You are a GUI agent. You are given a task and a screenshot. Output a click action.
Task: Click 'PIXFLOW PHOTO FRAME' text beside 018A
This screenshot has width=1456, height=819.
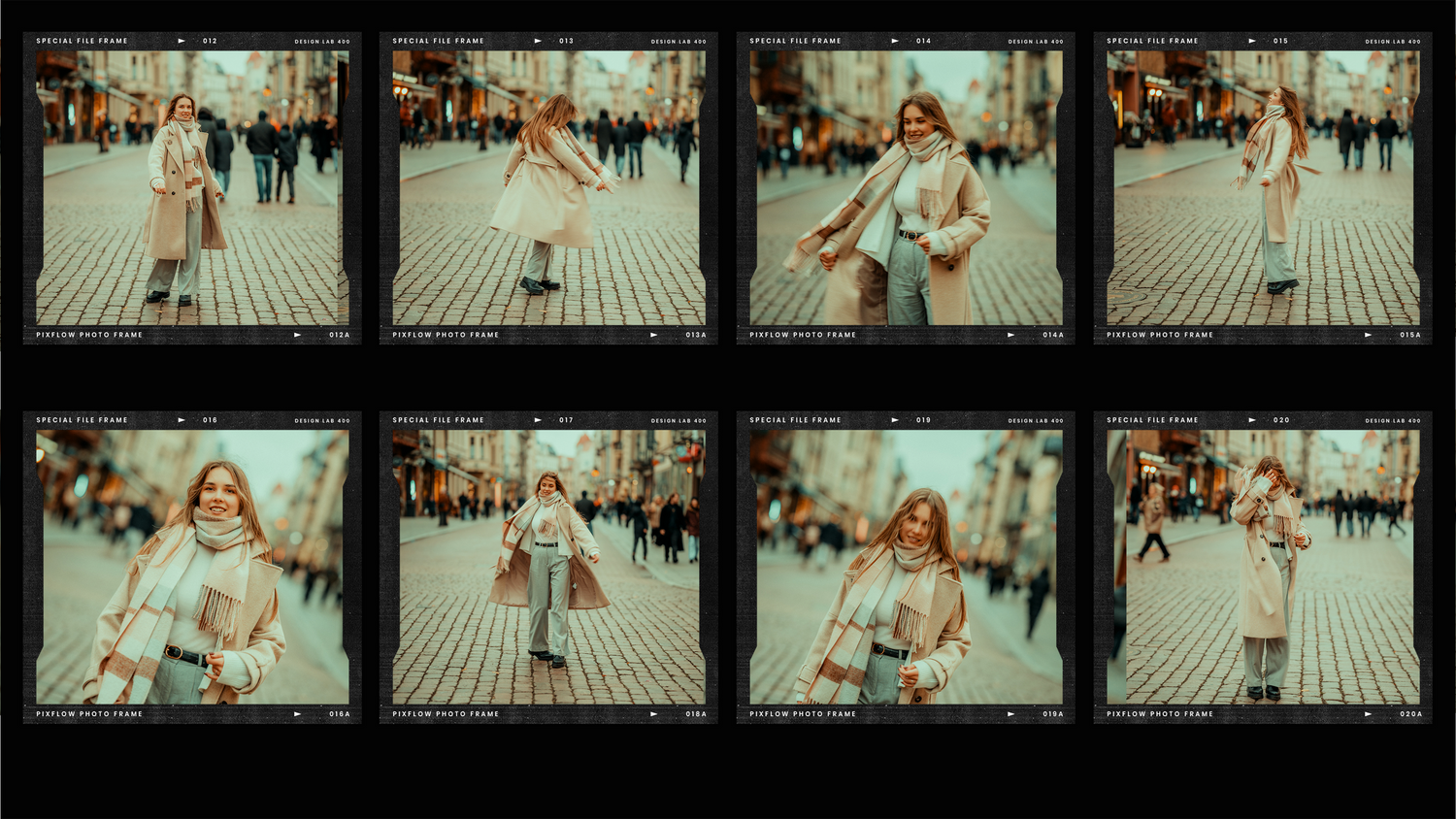coord(446,714)
